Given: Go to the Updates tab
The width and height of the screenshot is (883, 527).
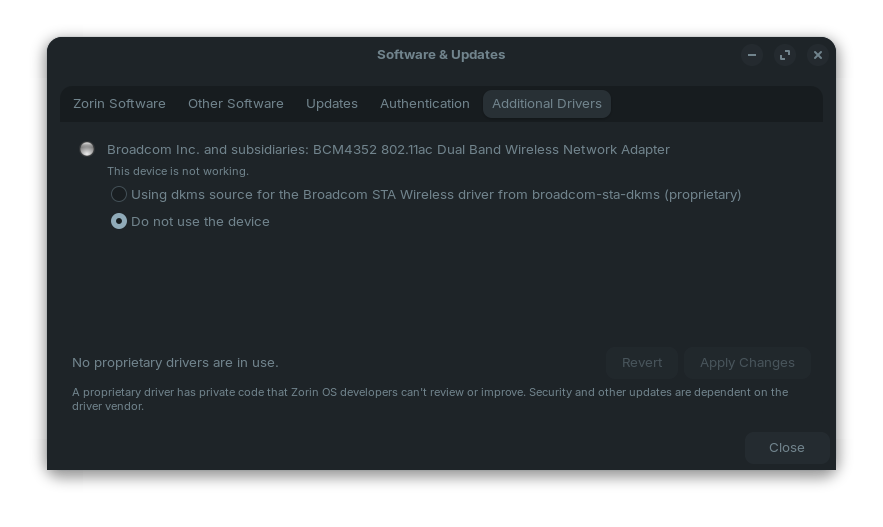Looking at the screenshot, I should [331, 104].
